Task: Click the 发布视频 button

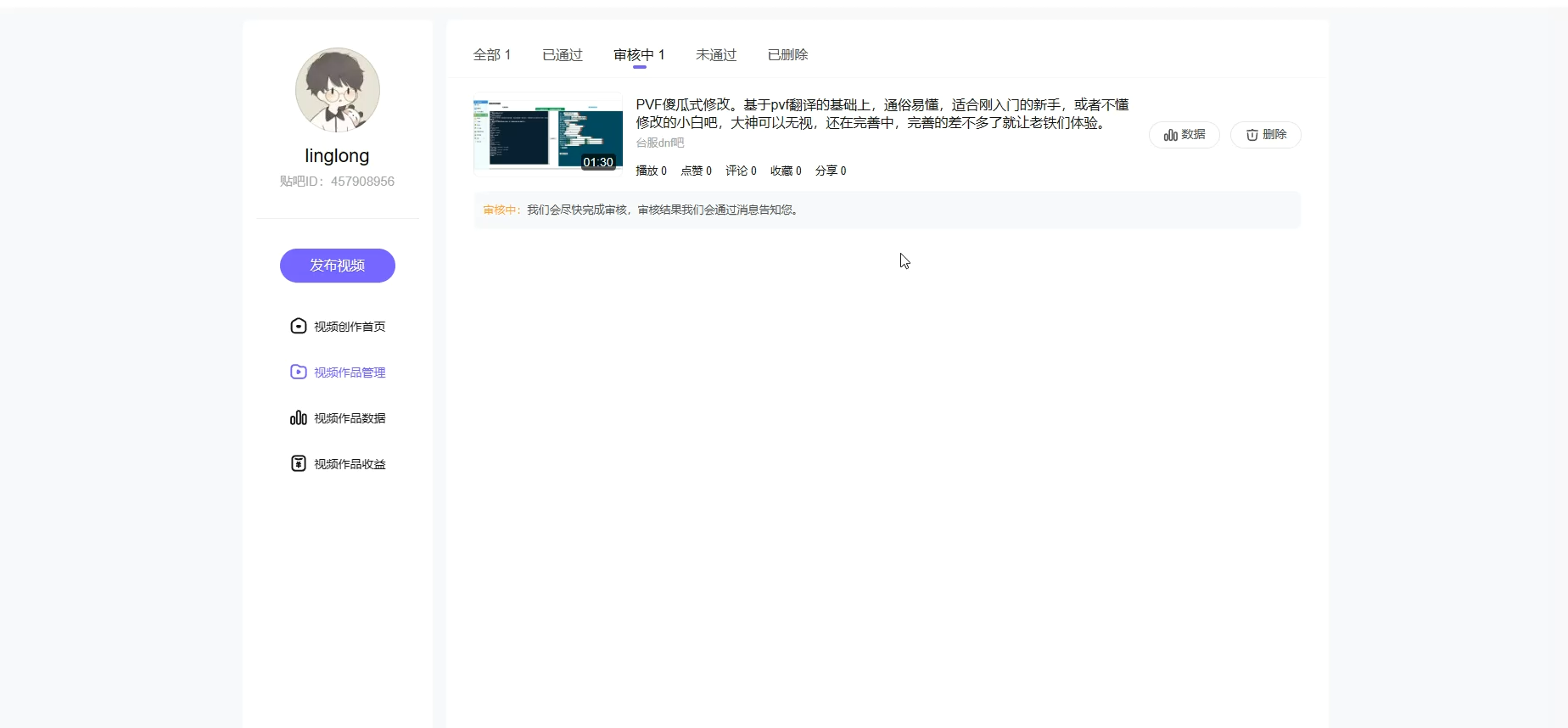Action: point(338,266)
